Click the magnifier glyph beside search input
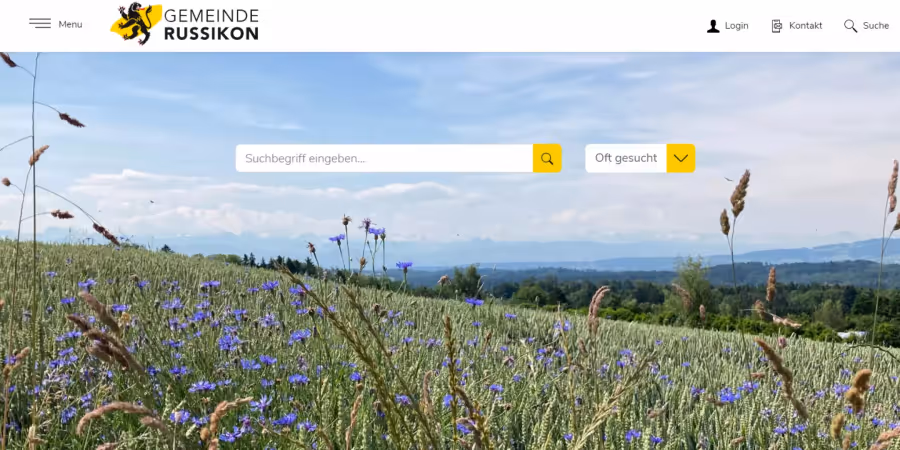 click(x=547, y=158)
